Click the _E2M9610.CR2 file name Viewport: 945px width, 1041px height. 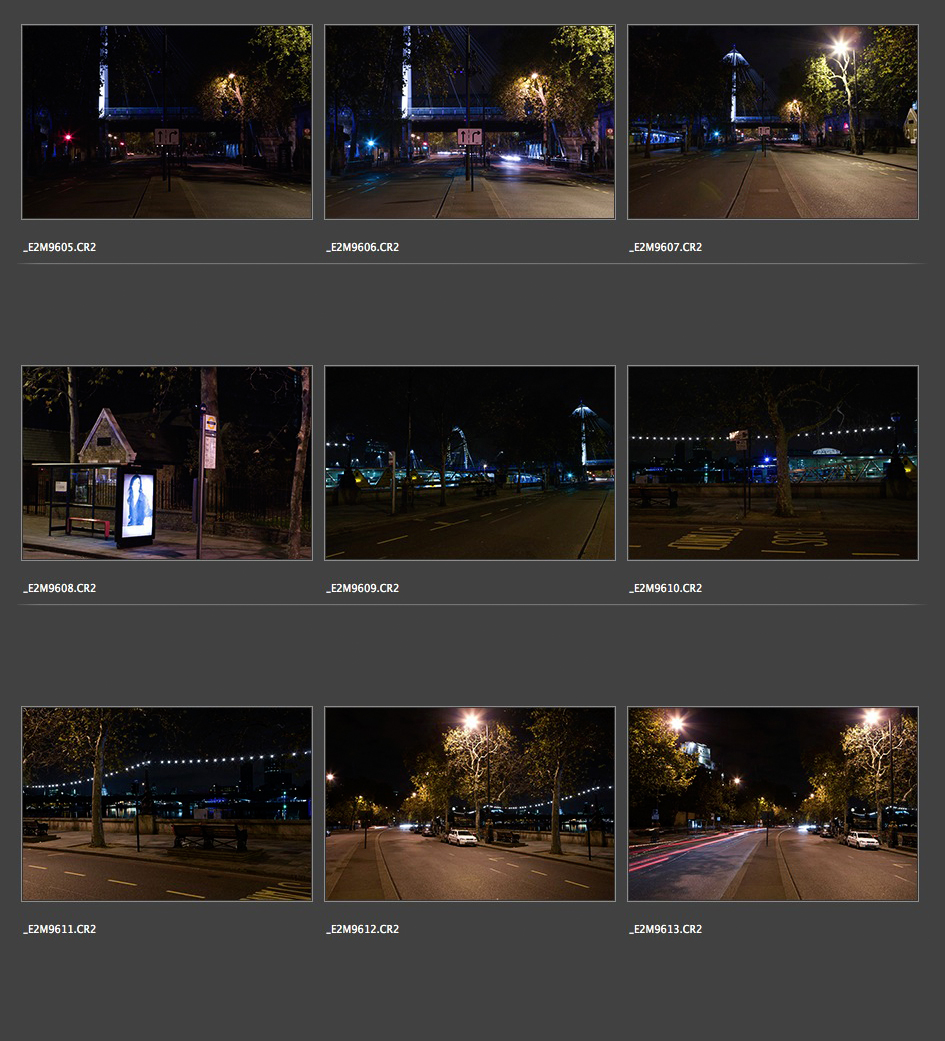[x=666, y=588]
